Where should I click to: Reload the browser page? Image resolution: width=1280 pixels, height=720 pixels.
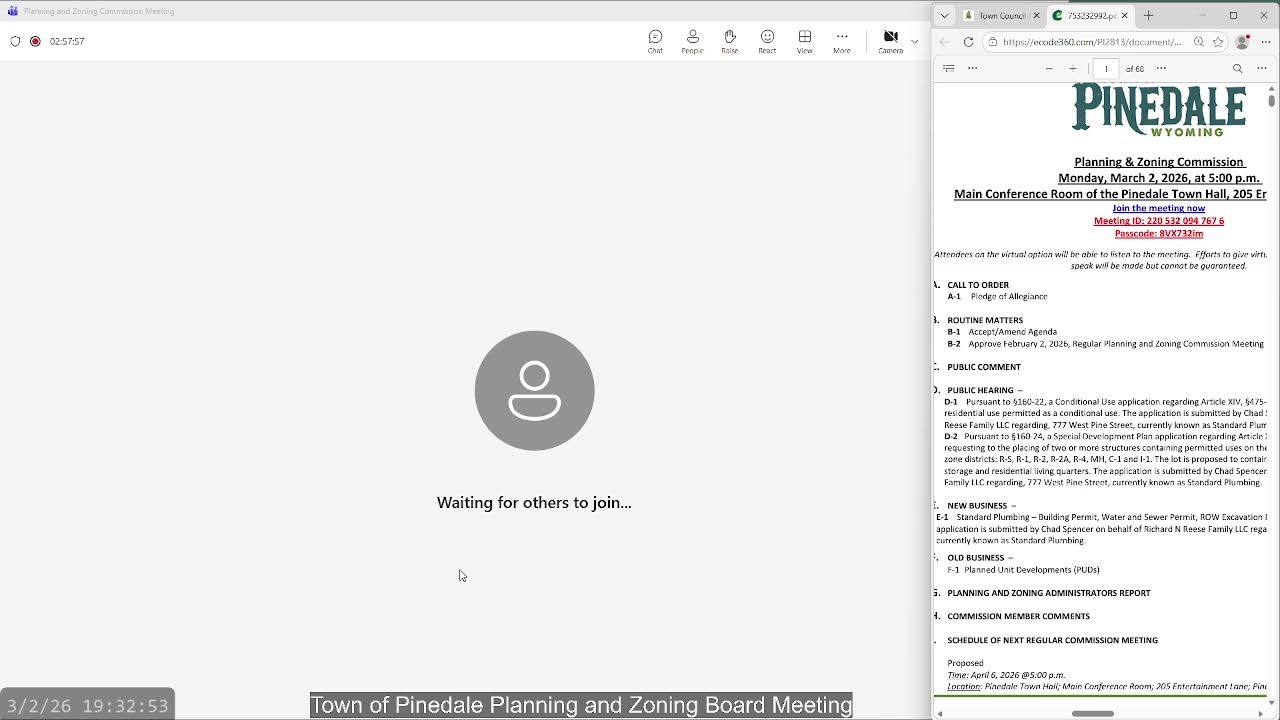pos(968,42)
